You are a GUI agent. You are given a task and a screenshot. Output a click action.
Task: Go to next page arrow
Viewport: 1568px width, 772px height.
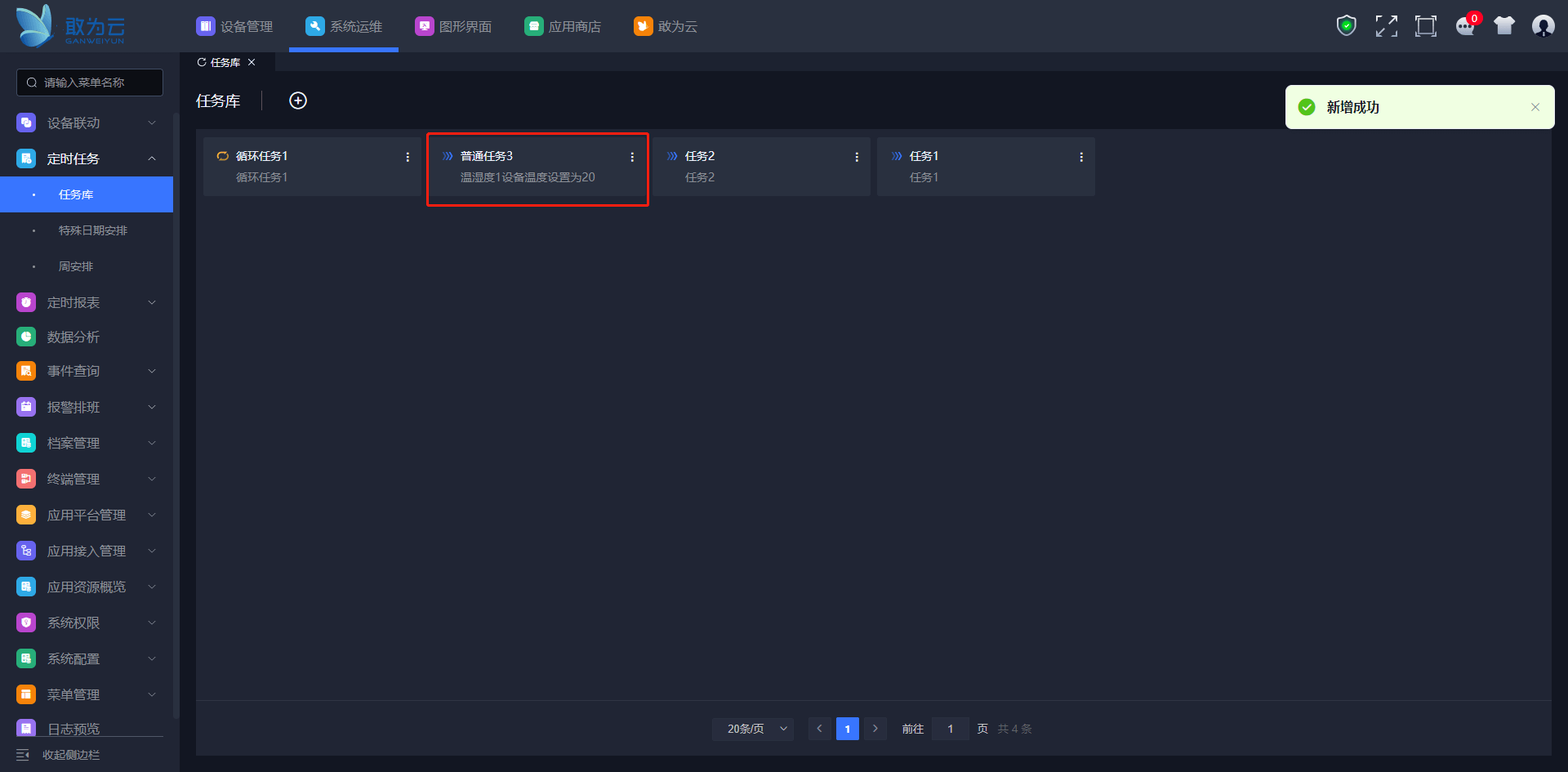pyautogui.click(x=875, y=729)
